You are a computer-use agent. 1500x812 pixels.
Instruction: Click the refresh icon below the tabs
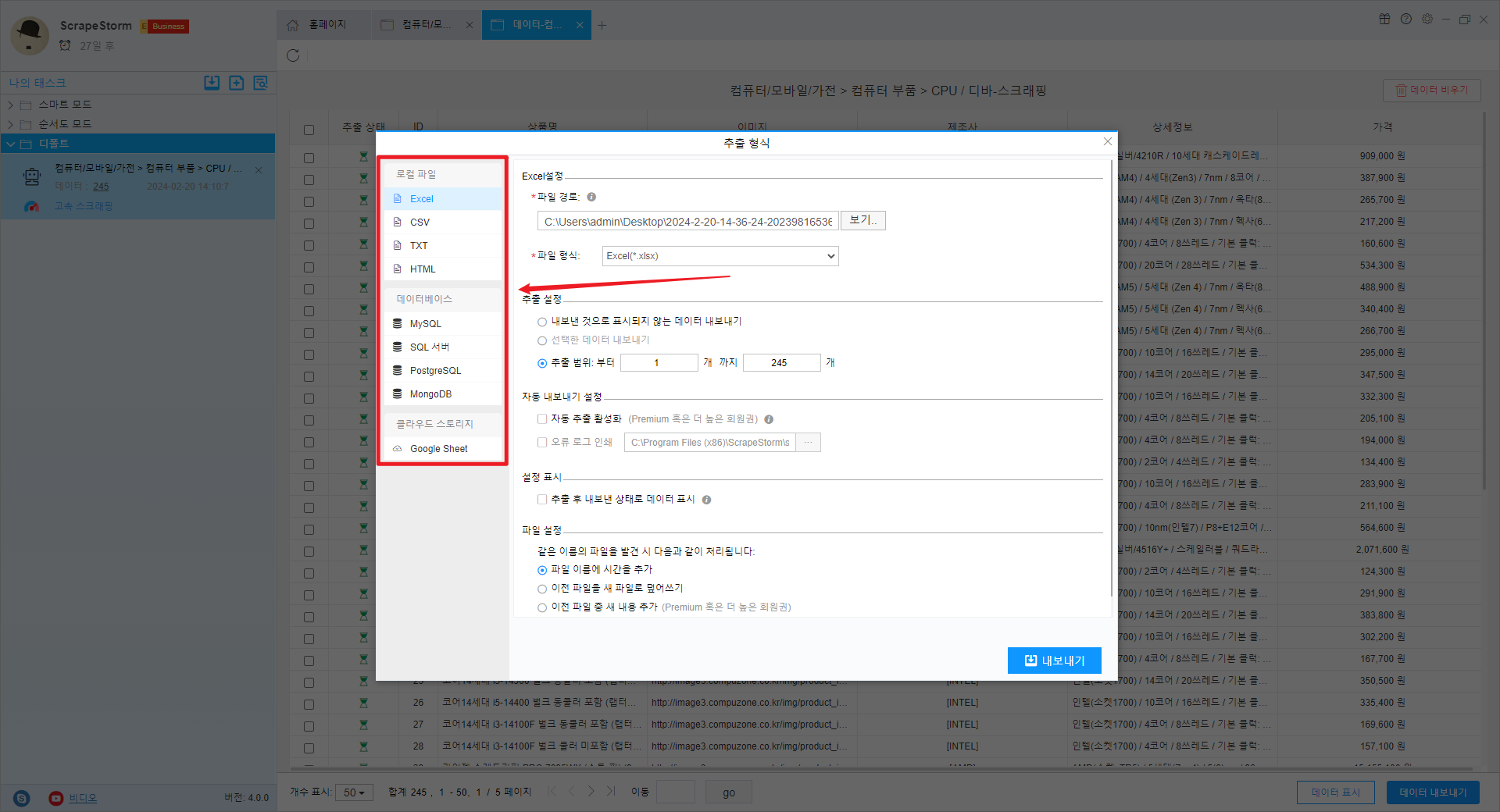tap(293, 55)
